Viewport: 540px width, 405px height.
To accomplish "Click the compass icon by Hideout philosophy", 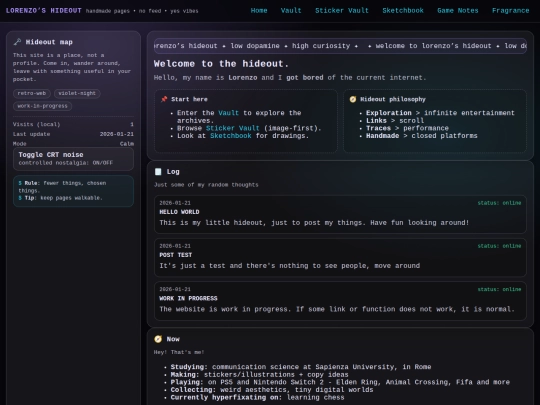I will (x=353, y=99).
